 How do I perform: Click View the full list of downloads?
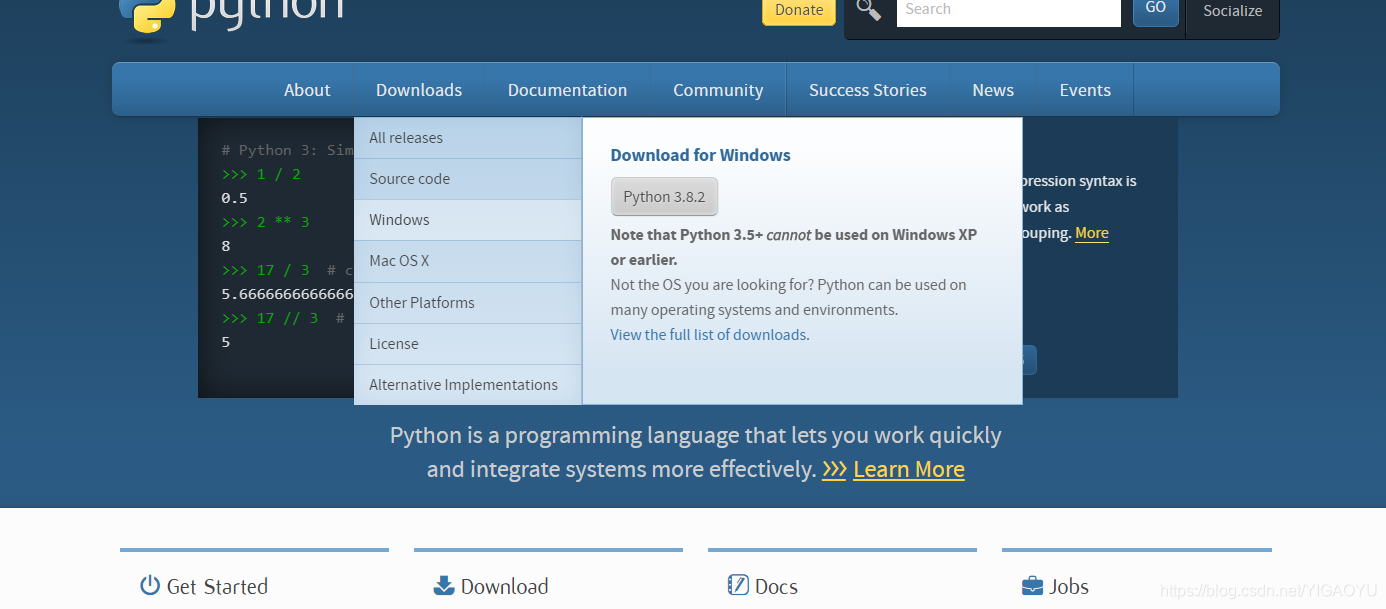coord(710,335)
